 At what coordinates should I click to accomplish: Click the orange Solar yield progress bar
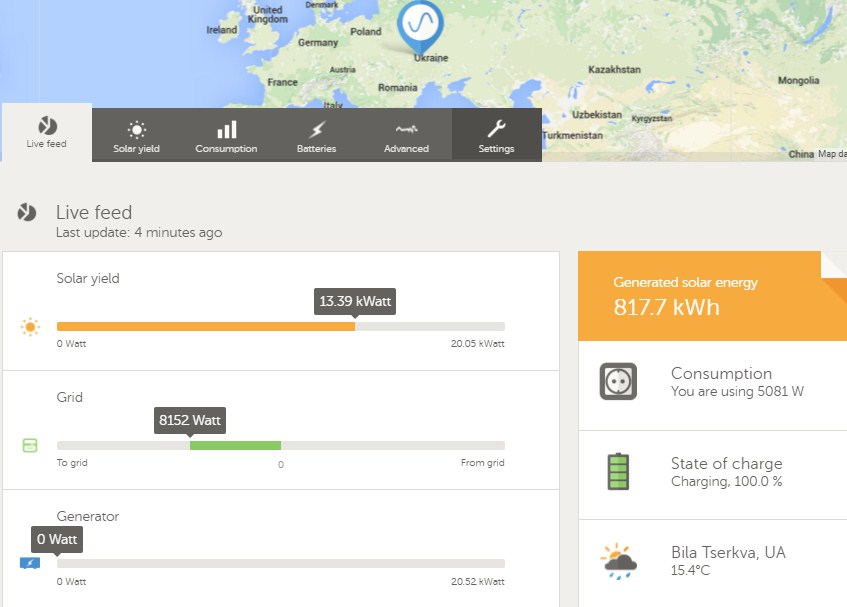pos(205,326)
